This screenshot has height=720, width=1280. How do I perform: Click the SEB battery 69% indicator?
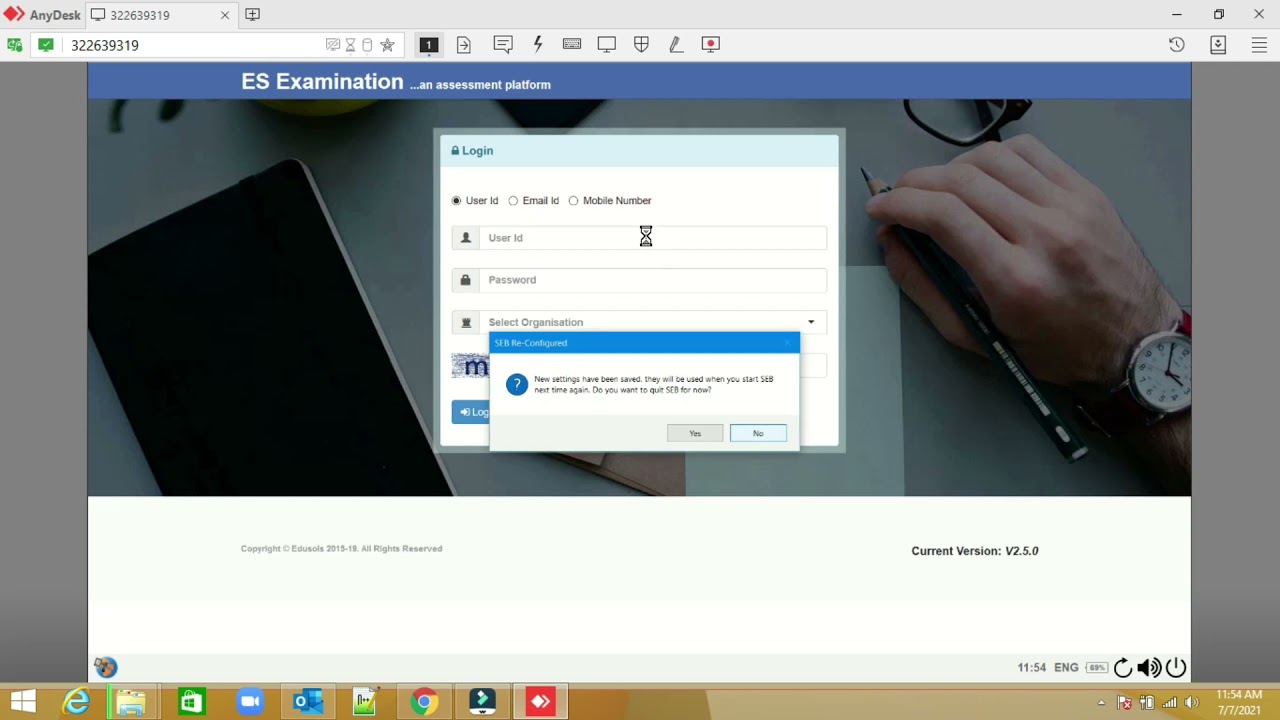1097,668
